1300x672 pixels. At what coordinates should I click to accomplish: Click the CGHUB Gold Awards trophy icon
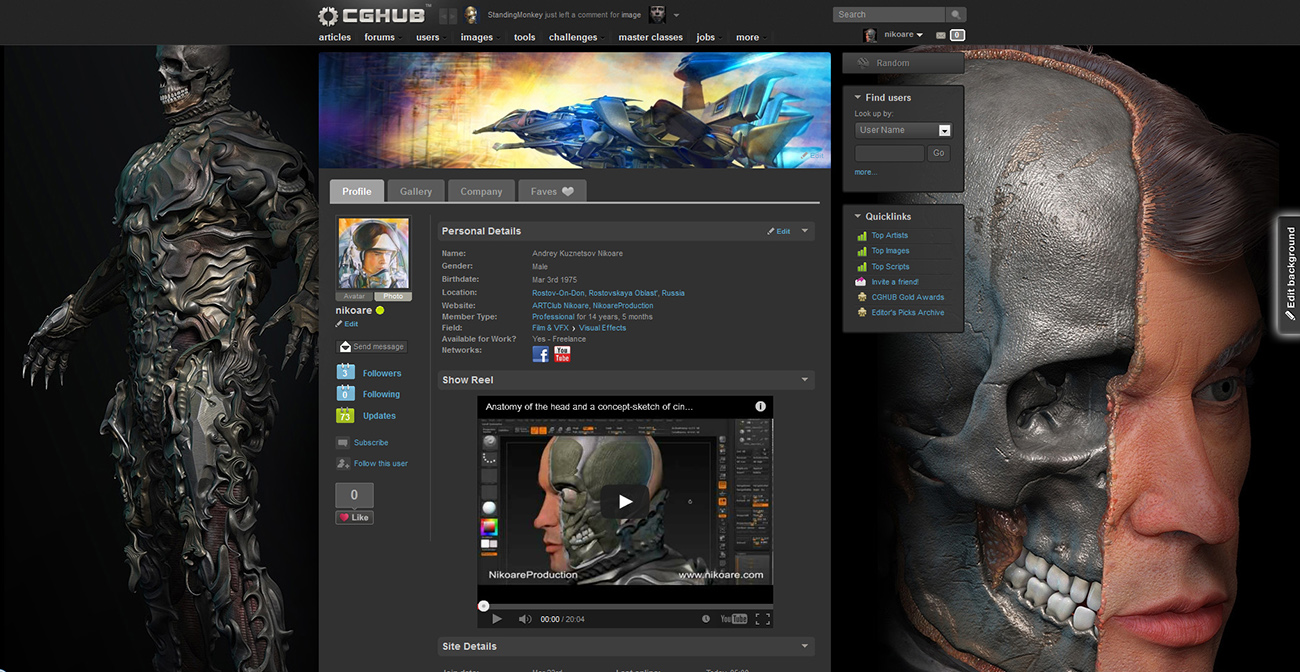click(861, 297)
